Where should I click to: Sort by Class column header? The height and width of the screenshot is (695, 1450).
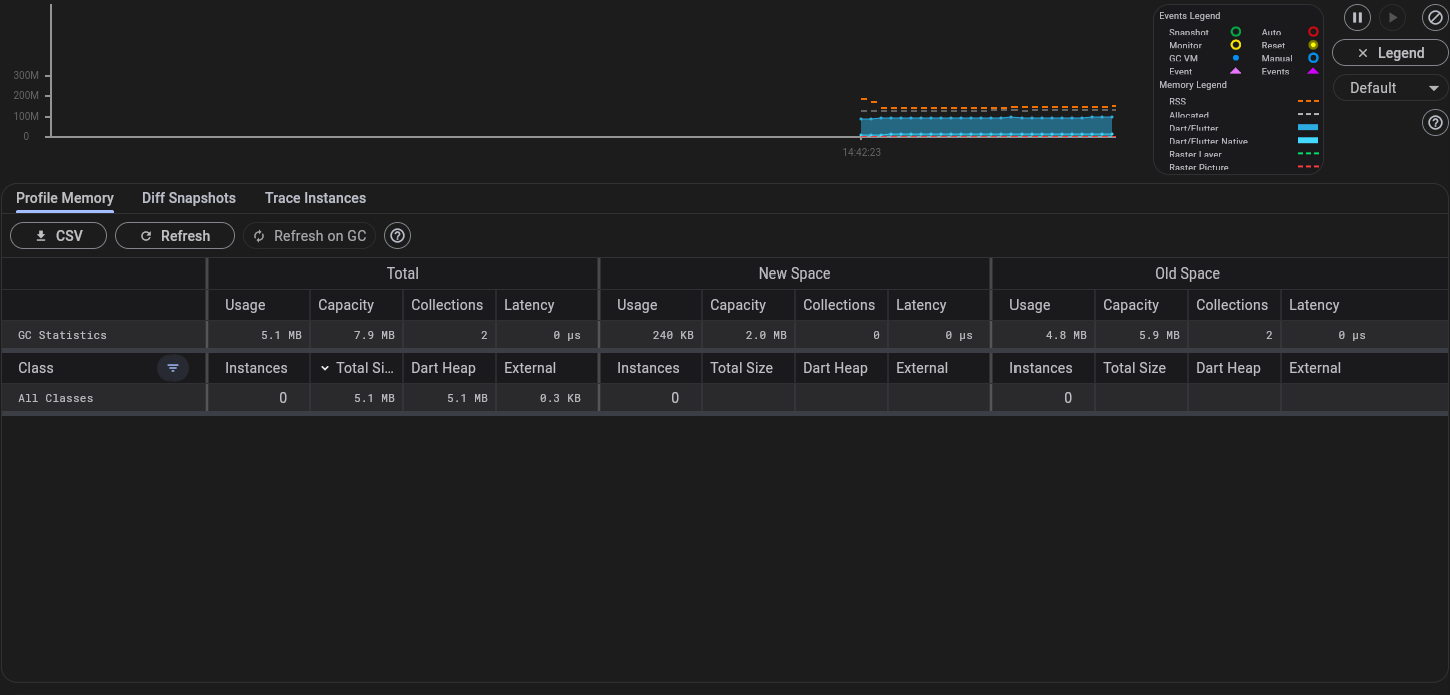click(36, 368)
